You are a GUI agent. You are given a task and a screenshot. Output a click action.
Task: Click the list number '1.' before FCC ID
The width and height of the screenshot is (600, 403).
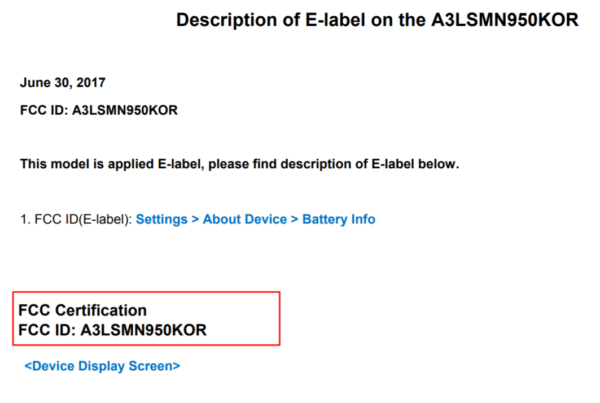coord(24,218)
